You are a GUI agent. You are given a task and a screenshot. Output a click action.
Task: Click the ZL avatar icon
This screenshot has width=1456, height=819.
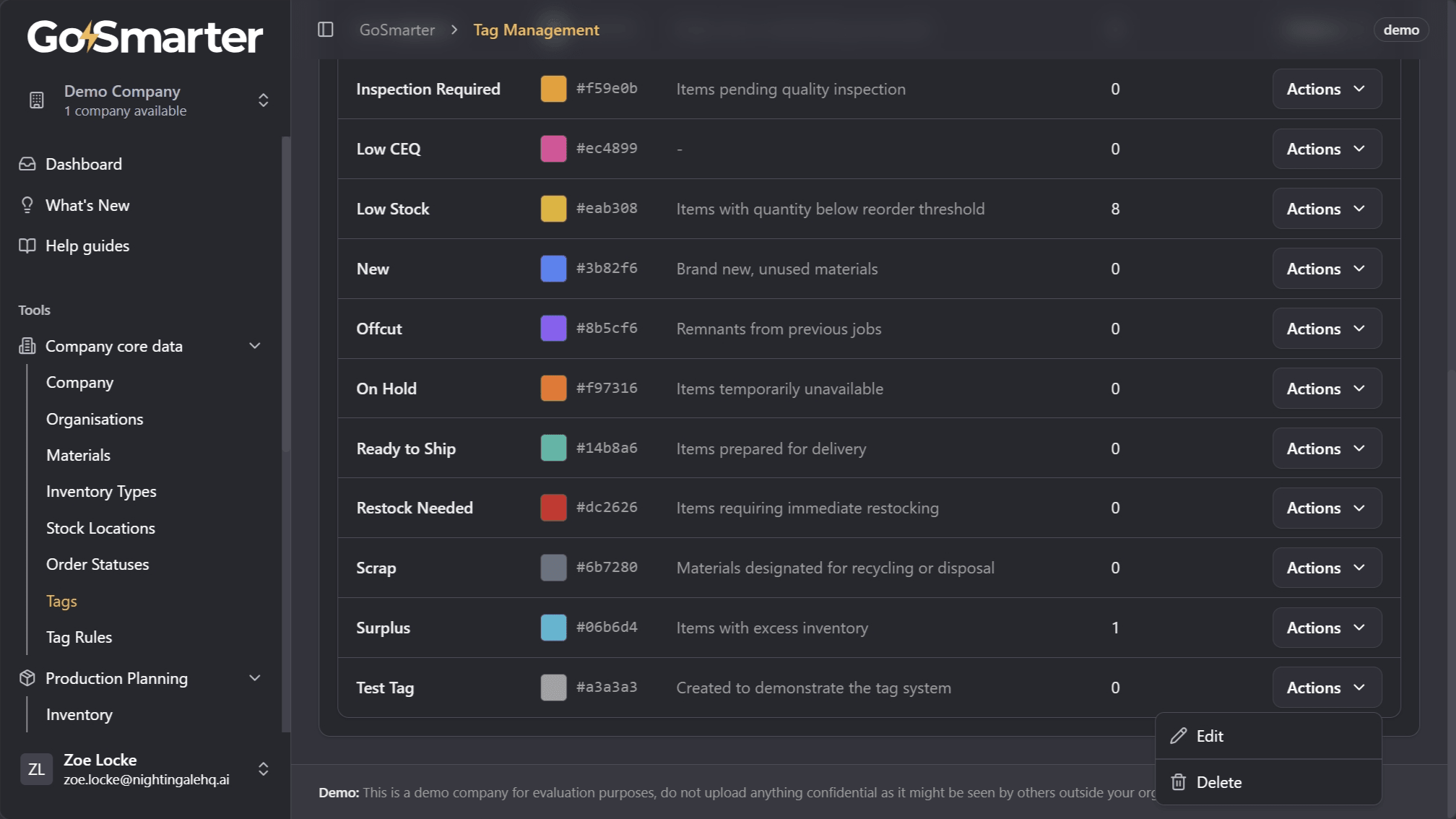pos(36,769)
